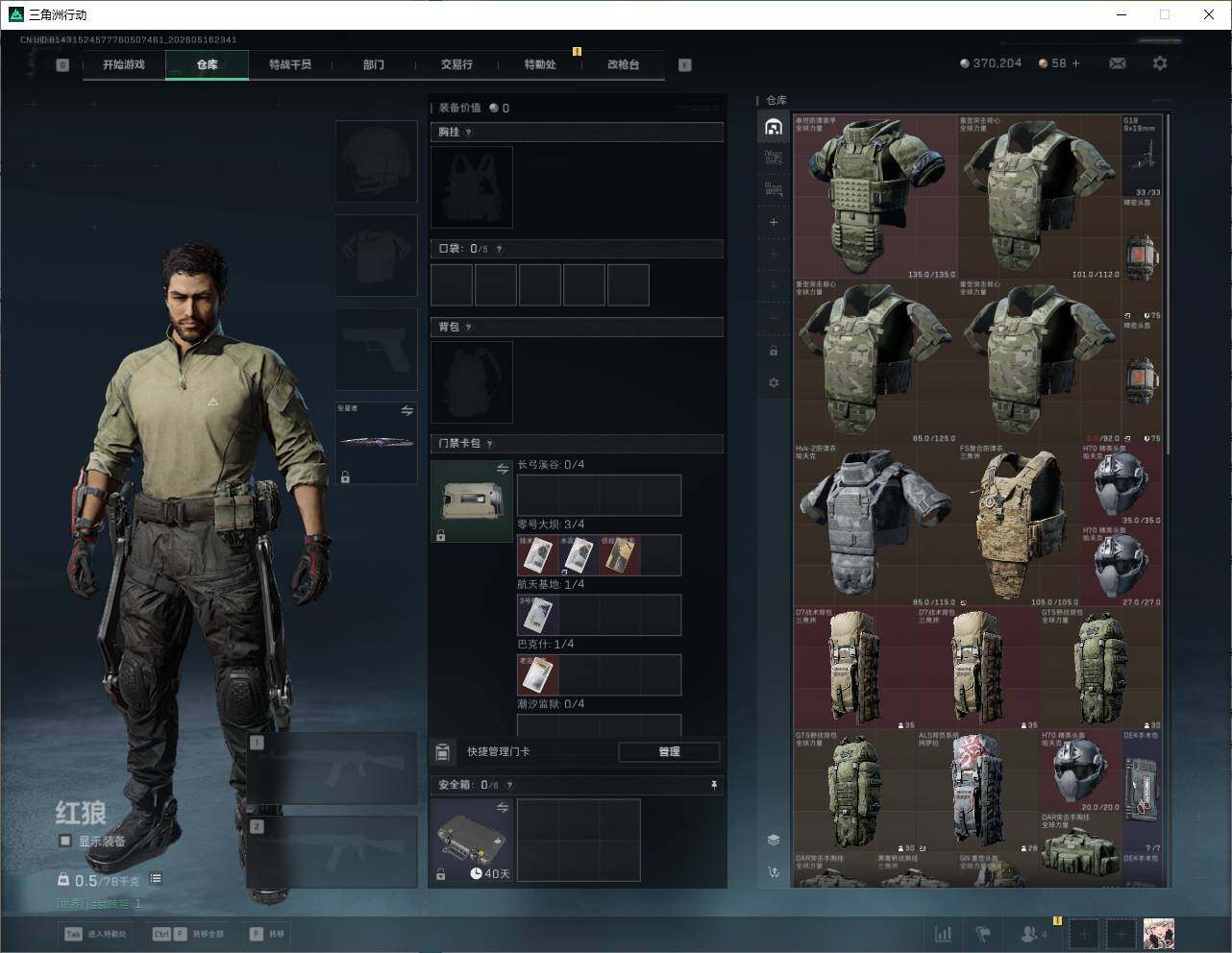Viewport: 1232px width, 953px height.
Task: Select the equipped melee knife slot
Action: tap(376, 442)
